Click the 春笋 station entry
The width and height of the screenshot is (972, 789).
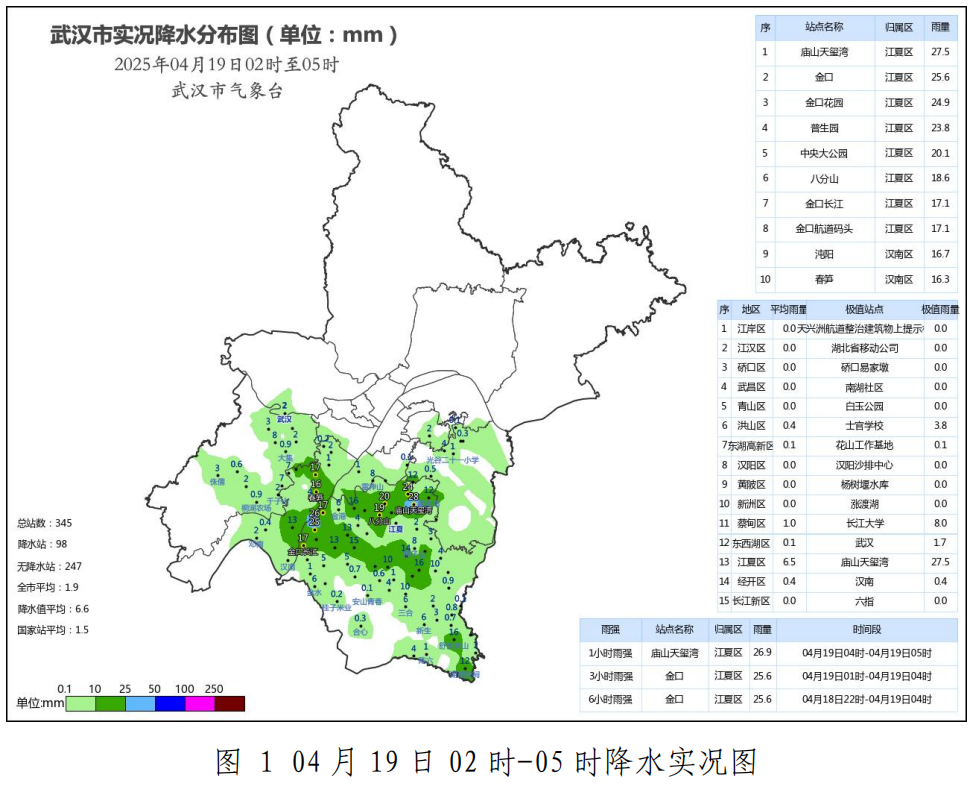click(824, 280)
